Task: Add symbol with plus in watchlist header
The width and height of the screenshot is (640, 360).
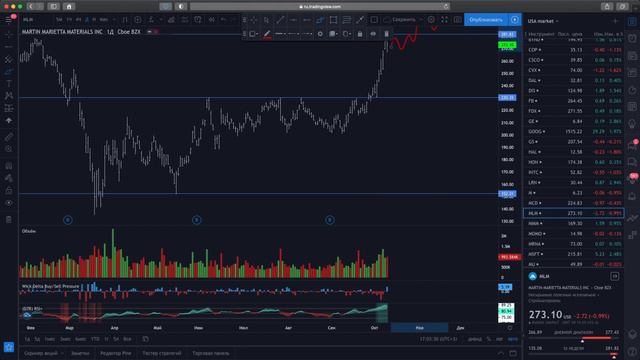Action: click(615, 21)
